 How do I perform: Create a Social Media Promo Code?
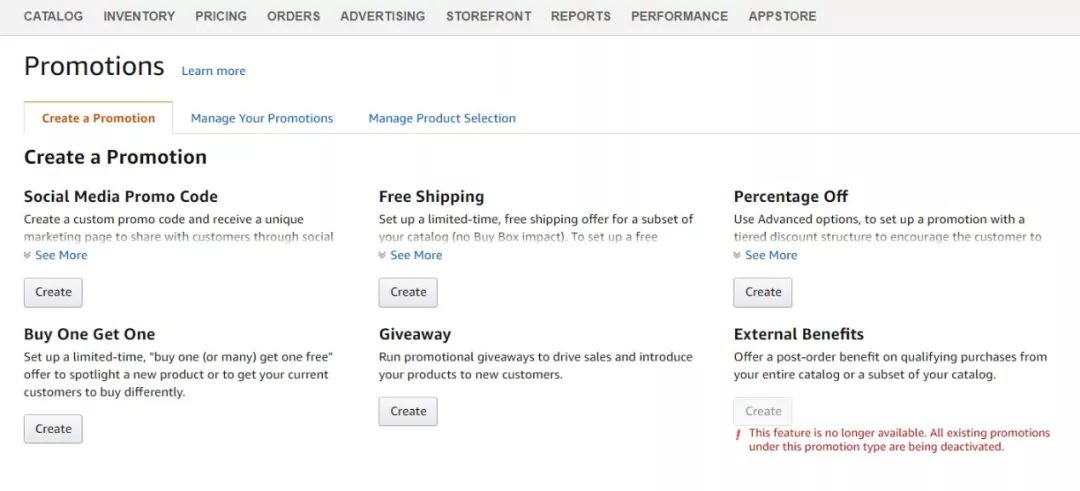pos(53,292)
